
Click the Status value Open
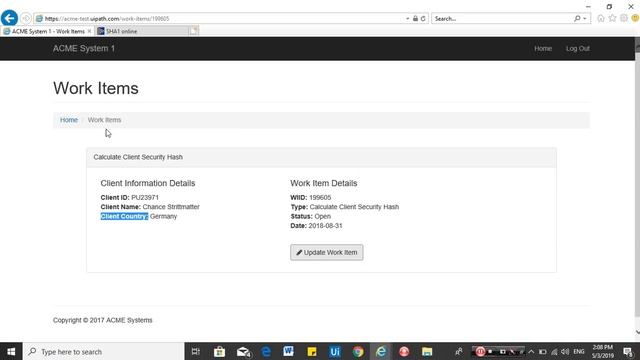[x=322, y=216]
